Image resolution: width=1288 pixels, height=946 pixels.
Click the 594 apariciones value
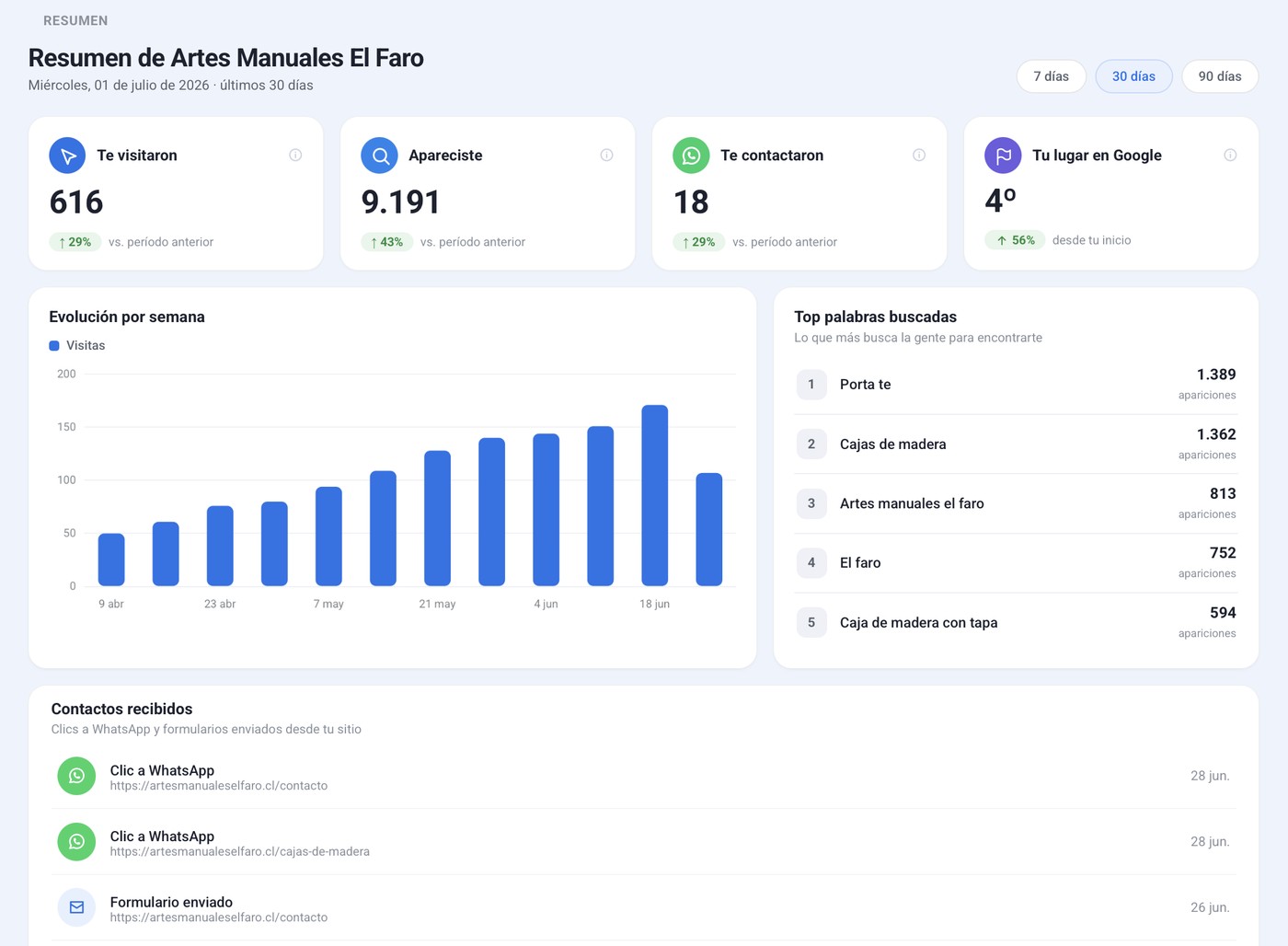[x=1223, y=613]
